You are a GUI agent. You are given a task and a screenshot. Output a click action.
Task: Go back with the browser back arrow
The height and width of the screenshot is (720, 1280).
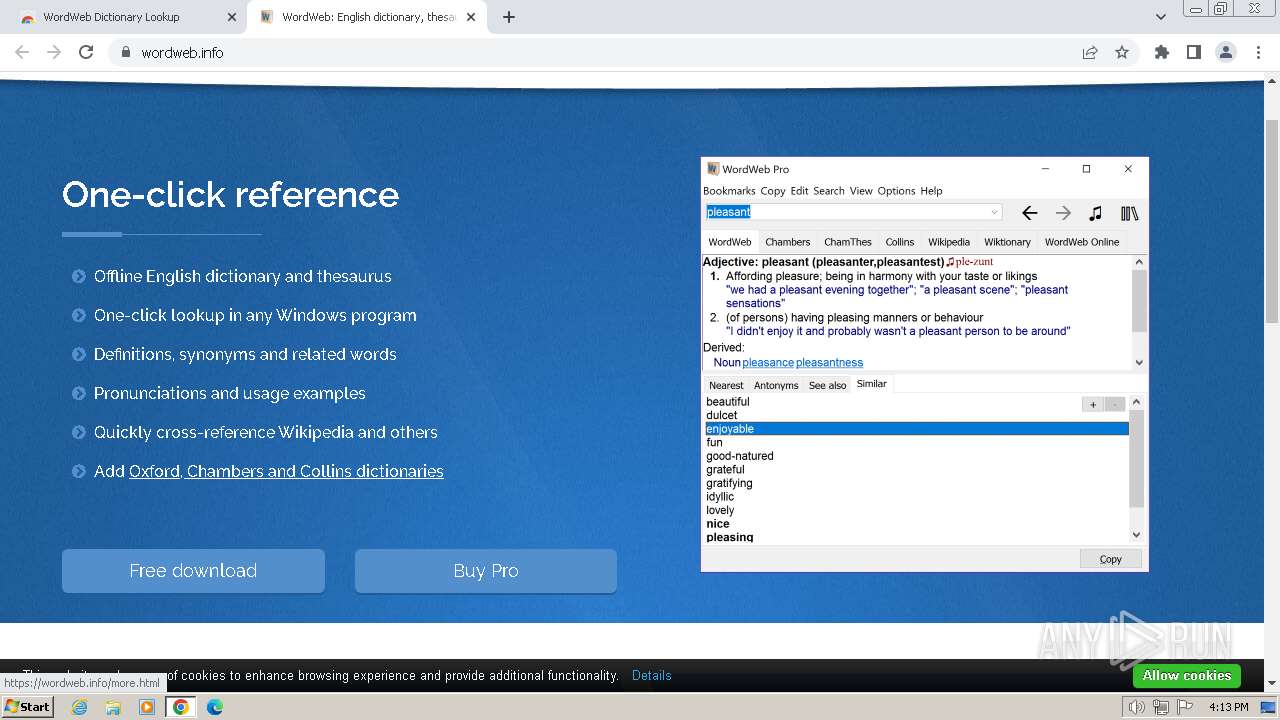pos(22,52)
